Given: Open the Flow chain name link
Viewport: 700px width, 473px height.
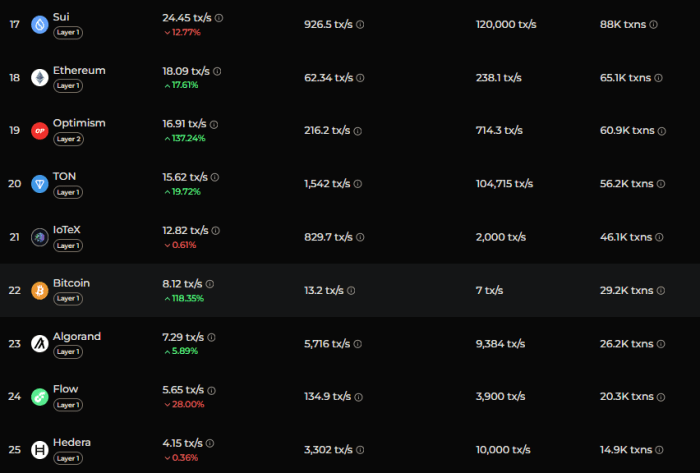Looking at the screenshot, I should click(65, 389).
